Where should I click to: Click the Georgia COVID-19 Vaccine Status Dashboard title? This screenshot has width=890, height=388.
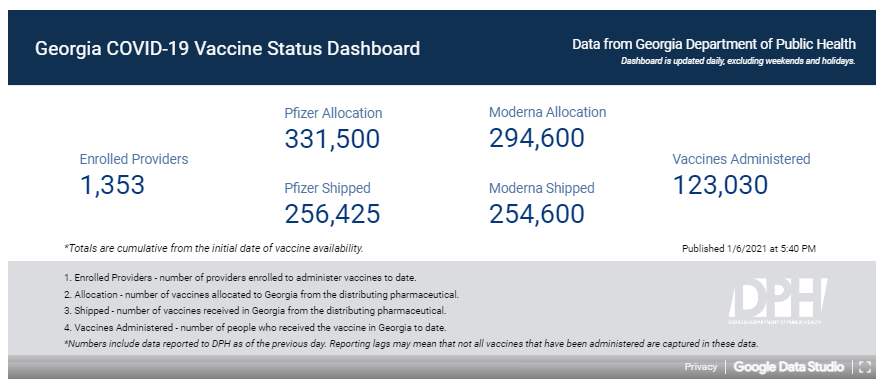click(x=227, y=48)
